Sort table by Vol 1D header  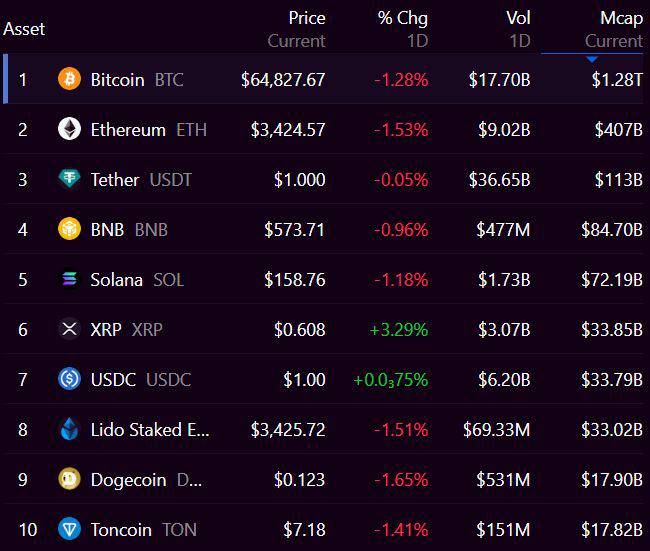tap(518, 29)
